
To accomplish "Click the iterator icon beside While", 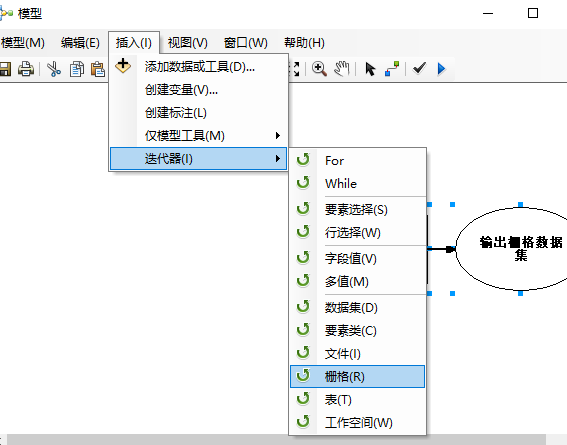I will coord(303,183).
